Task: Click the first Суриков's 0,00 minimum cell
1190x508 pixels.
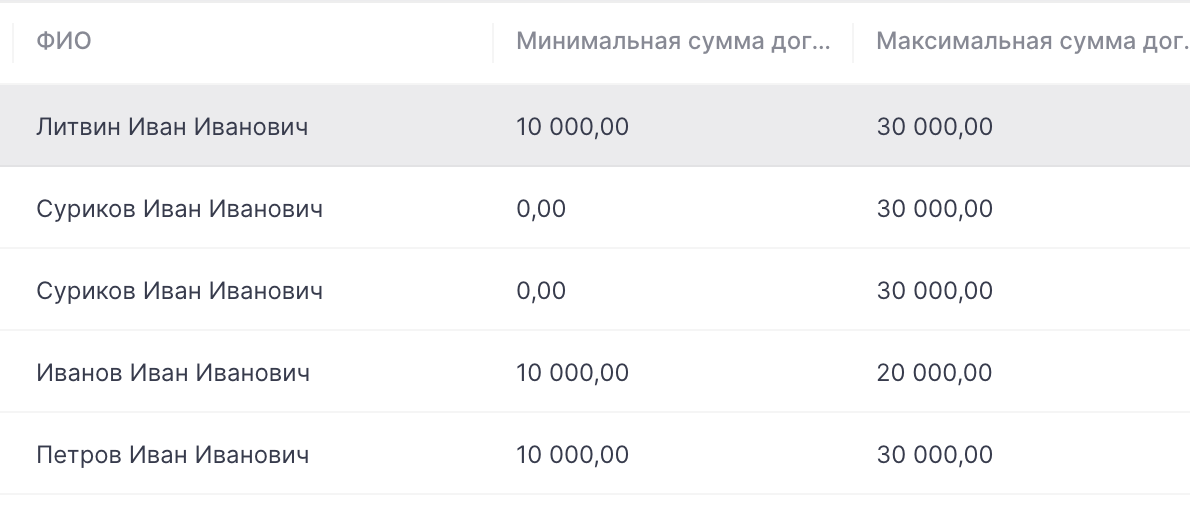Action: point(541,209)
